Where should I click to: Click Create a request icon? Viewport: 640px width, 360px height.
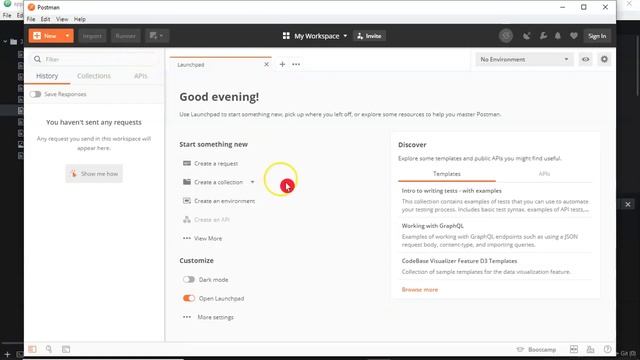coord(187,163)
